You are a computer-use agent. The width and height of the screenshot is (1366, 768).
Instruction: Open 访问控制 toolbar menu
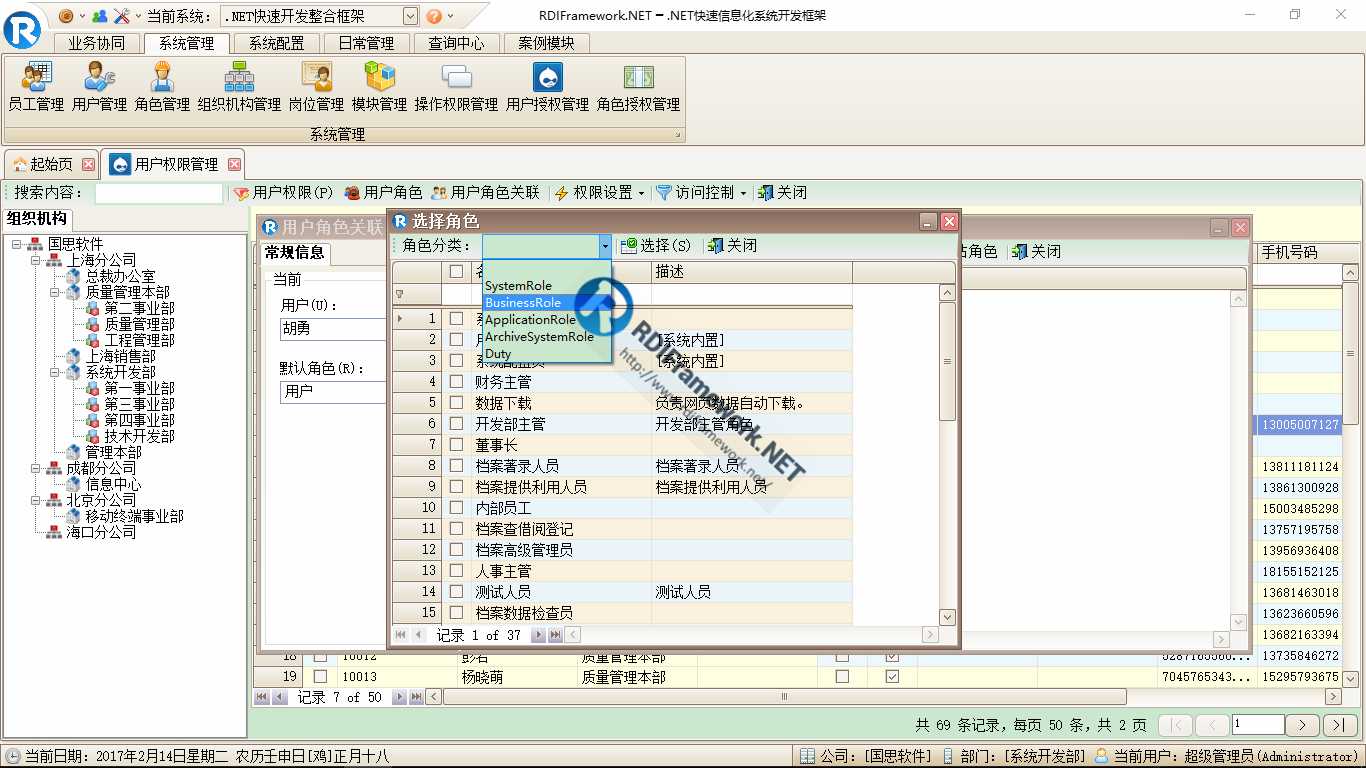click(703, 192)
